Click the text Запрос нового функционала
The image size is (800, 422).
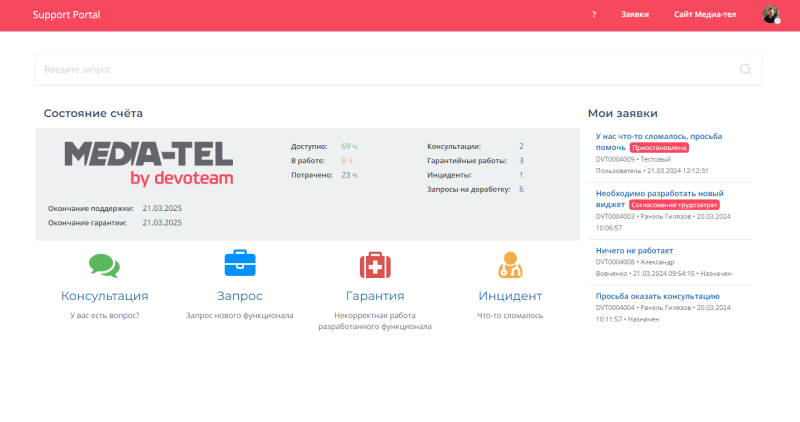[240, 315]
